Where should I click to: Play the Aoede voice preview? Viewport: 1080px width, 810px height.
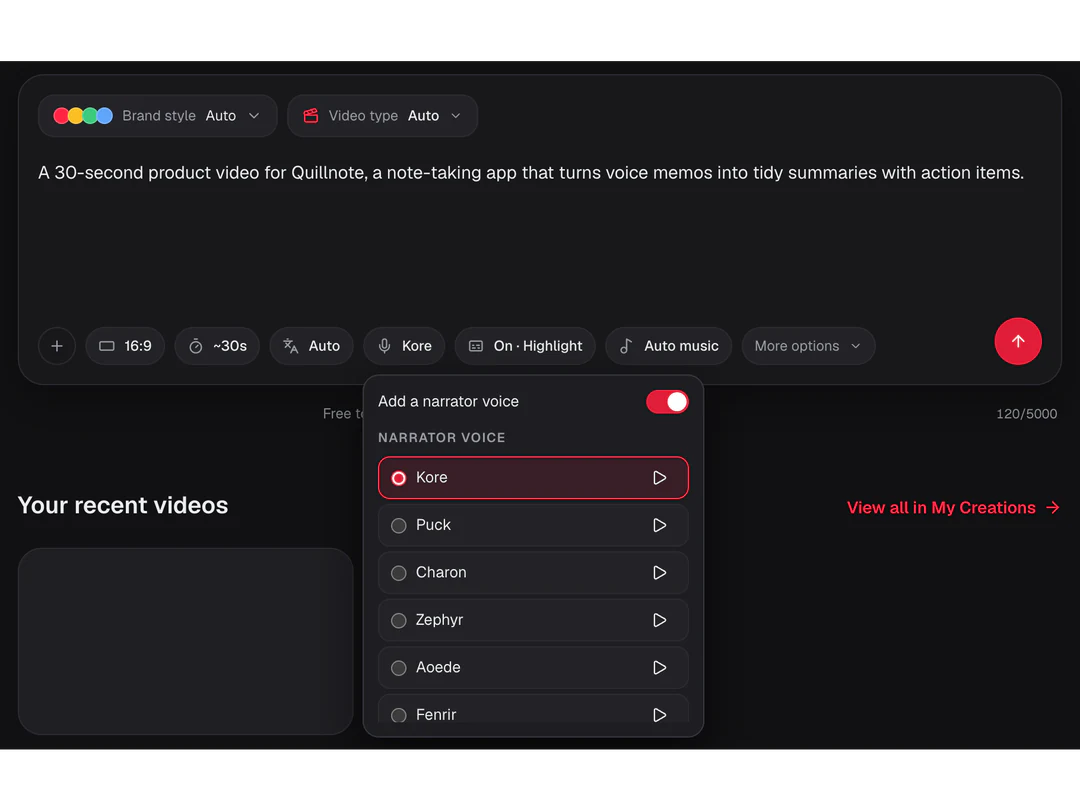point(659,668)
